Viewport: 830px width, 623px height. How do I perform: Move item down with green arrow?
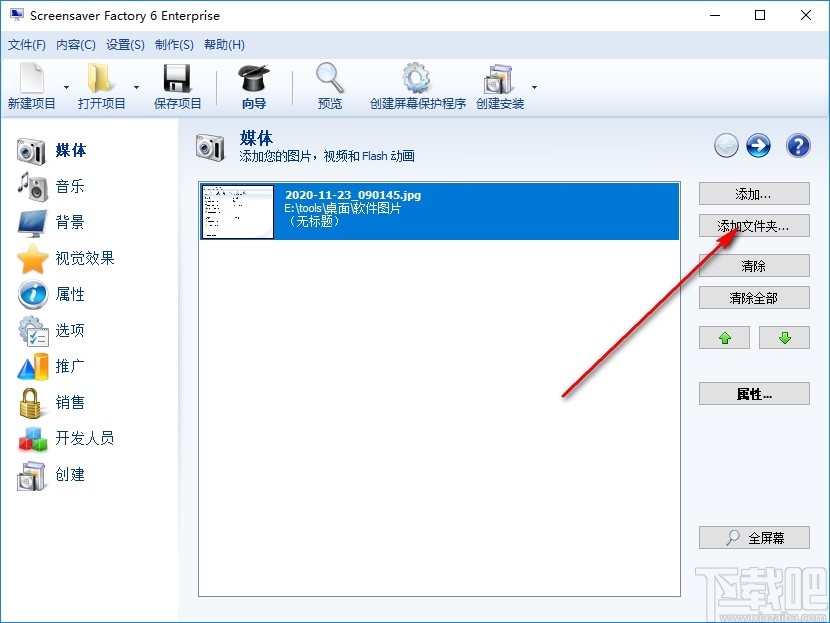784,338
